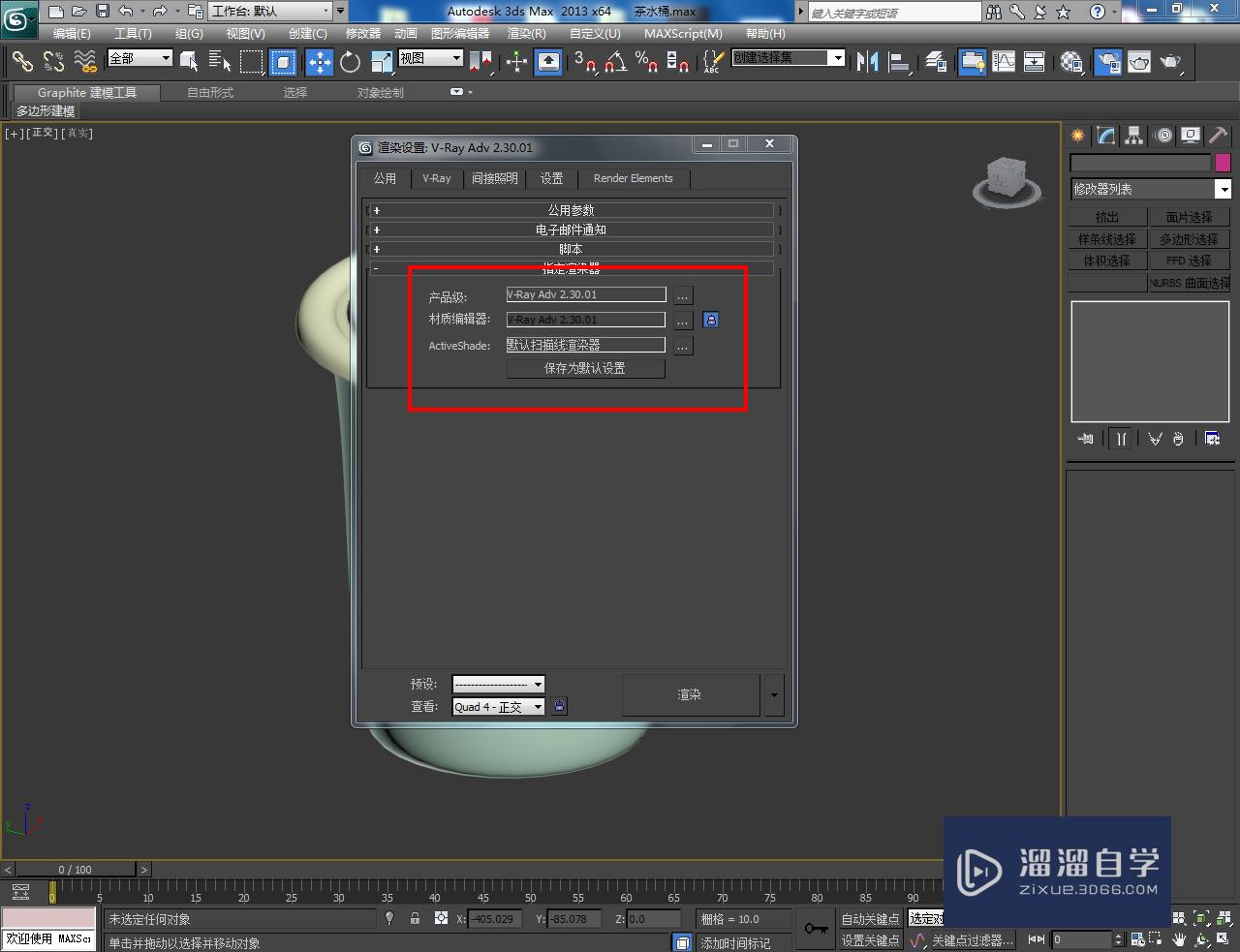The height and width of the screenshot is (952, 1240).
Task: Open the 修改器 menu
Action: 363,33
